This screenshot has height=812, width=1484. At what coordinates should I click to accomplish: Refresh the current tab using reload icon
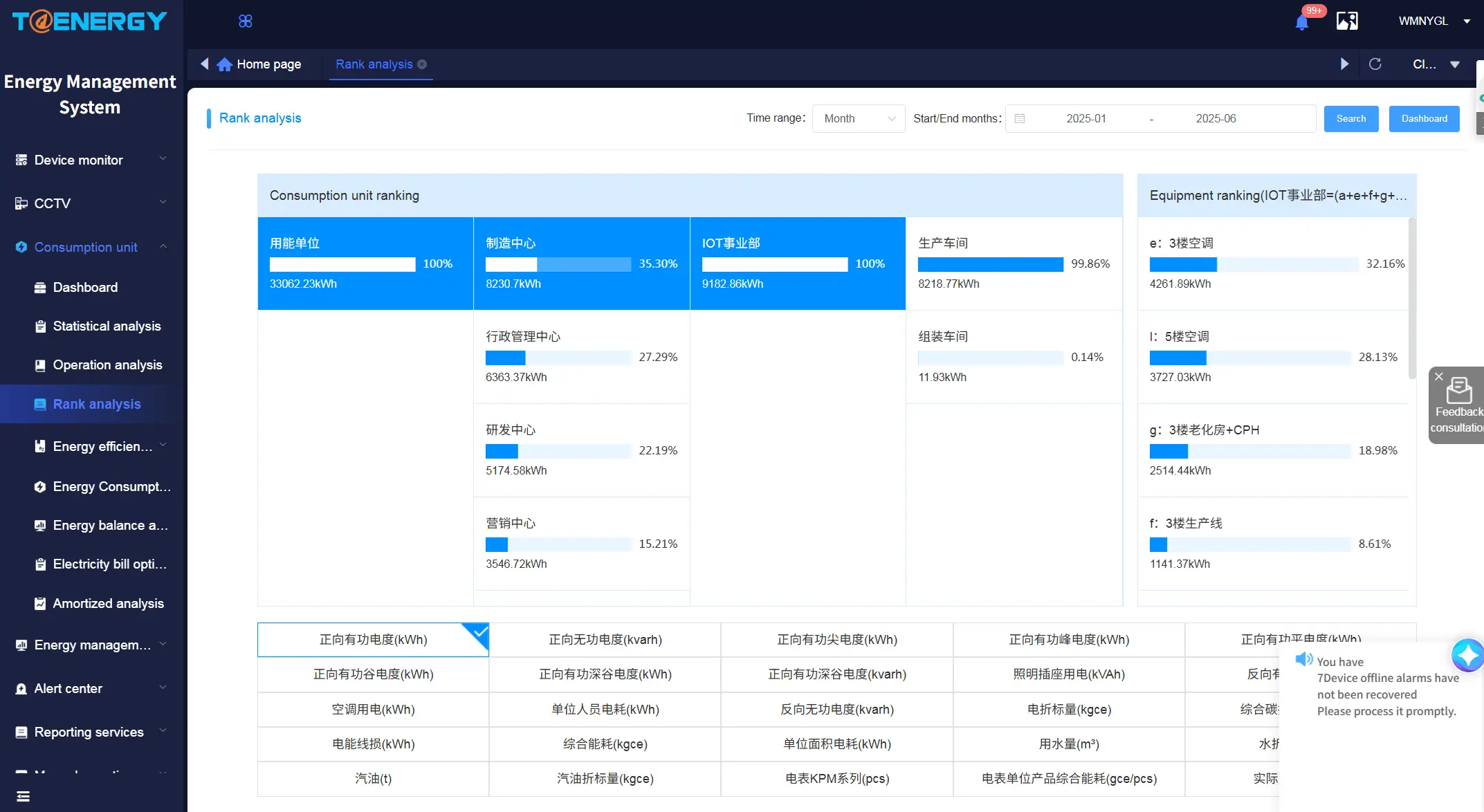click(1375, 64)
